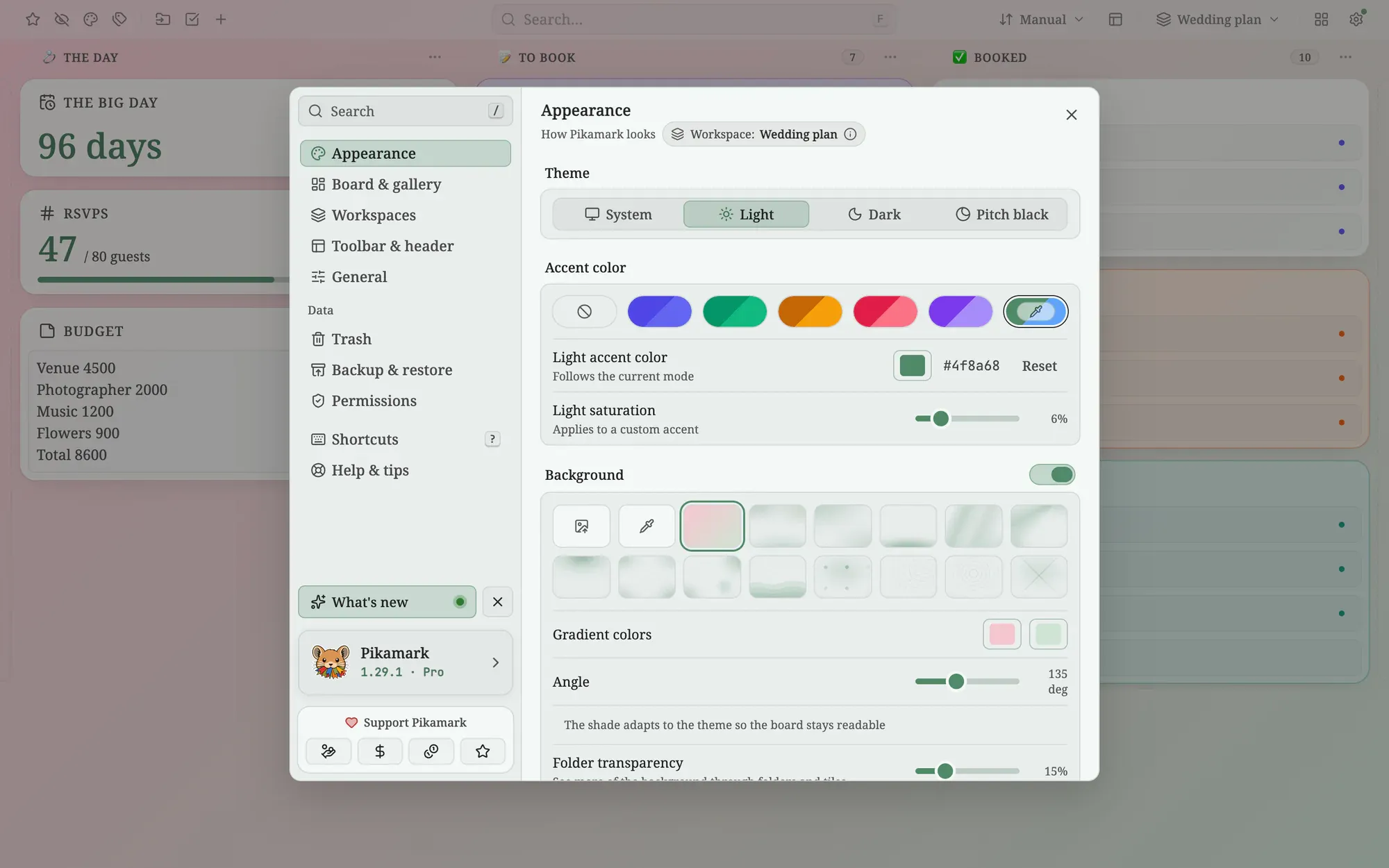Select the System theme option
The width and height of the screenshot is (1389, 868).
618,215
